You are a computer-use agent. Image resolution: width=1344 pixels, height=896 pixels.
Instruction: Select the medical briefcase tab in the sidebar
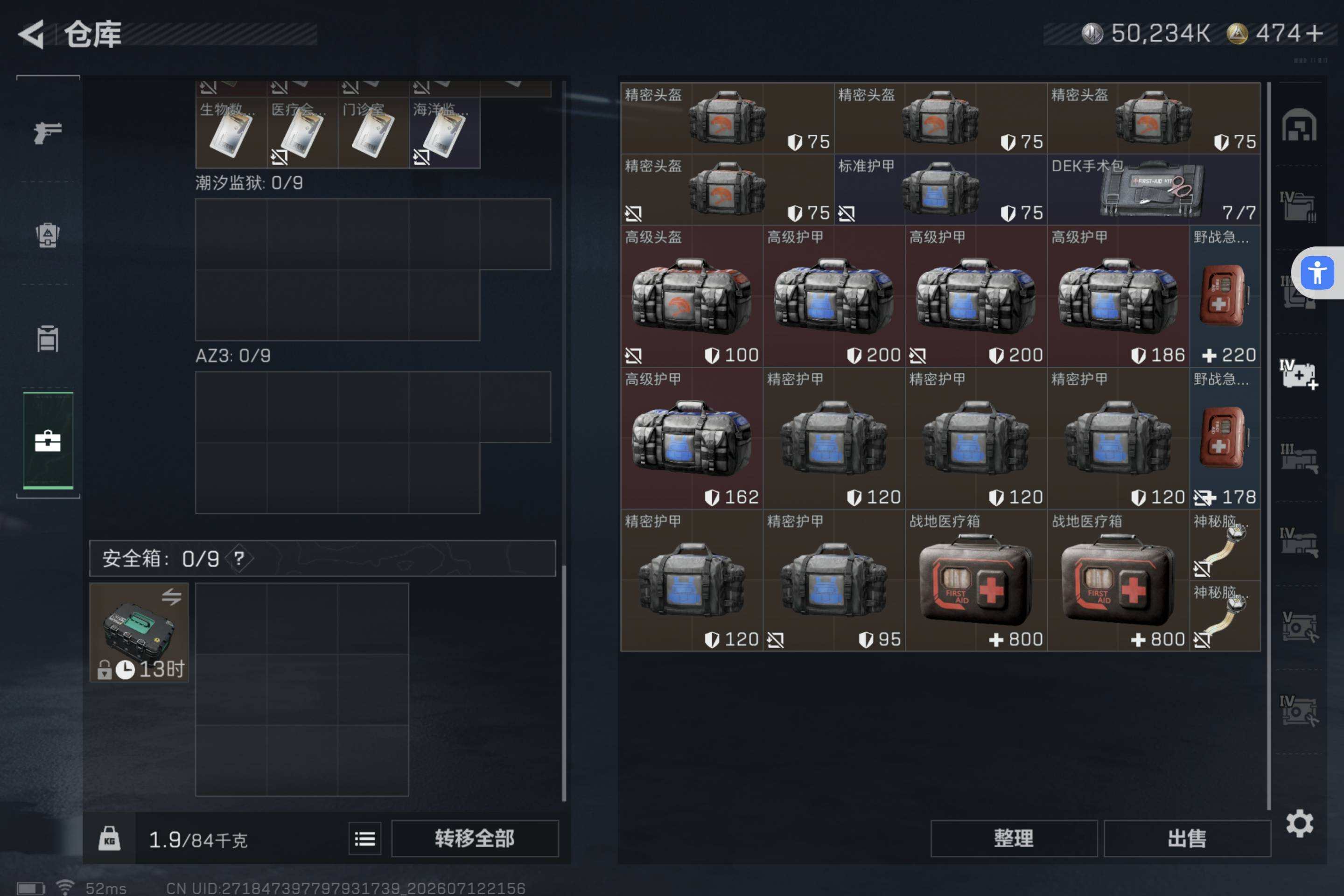(x=48, y=441)
